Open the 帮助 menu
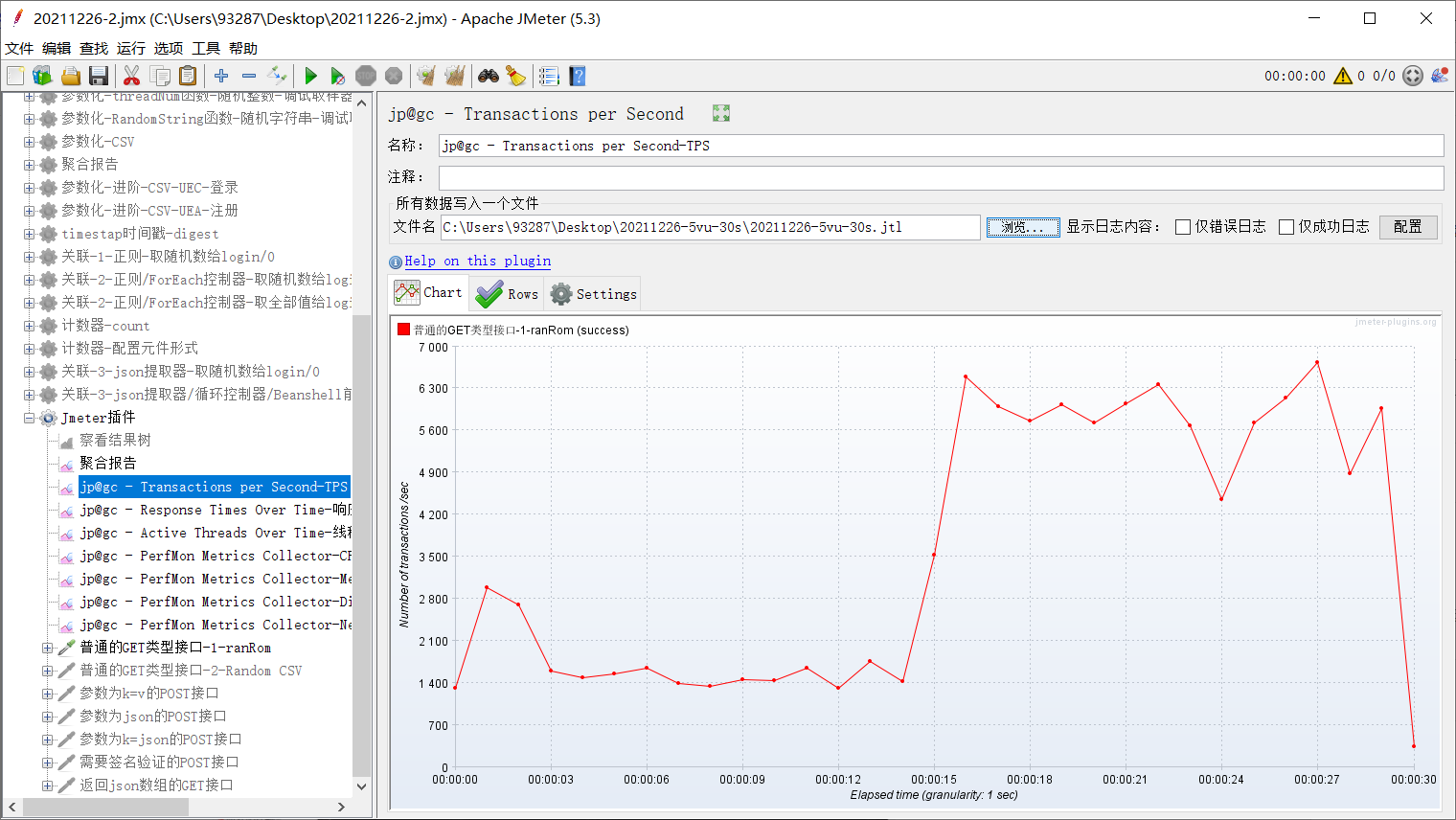The width and height of the screenshot is (1456, 820). click(243, 48)
